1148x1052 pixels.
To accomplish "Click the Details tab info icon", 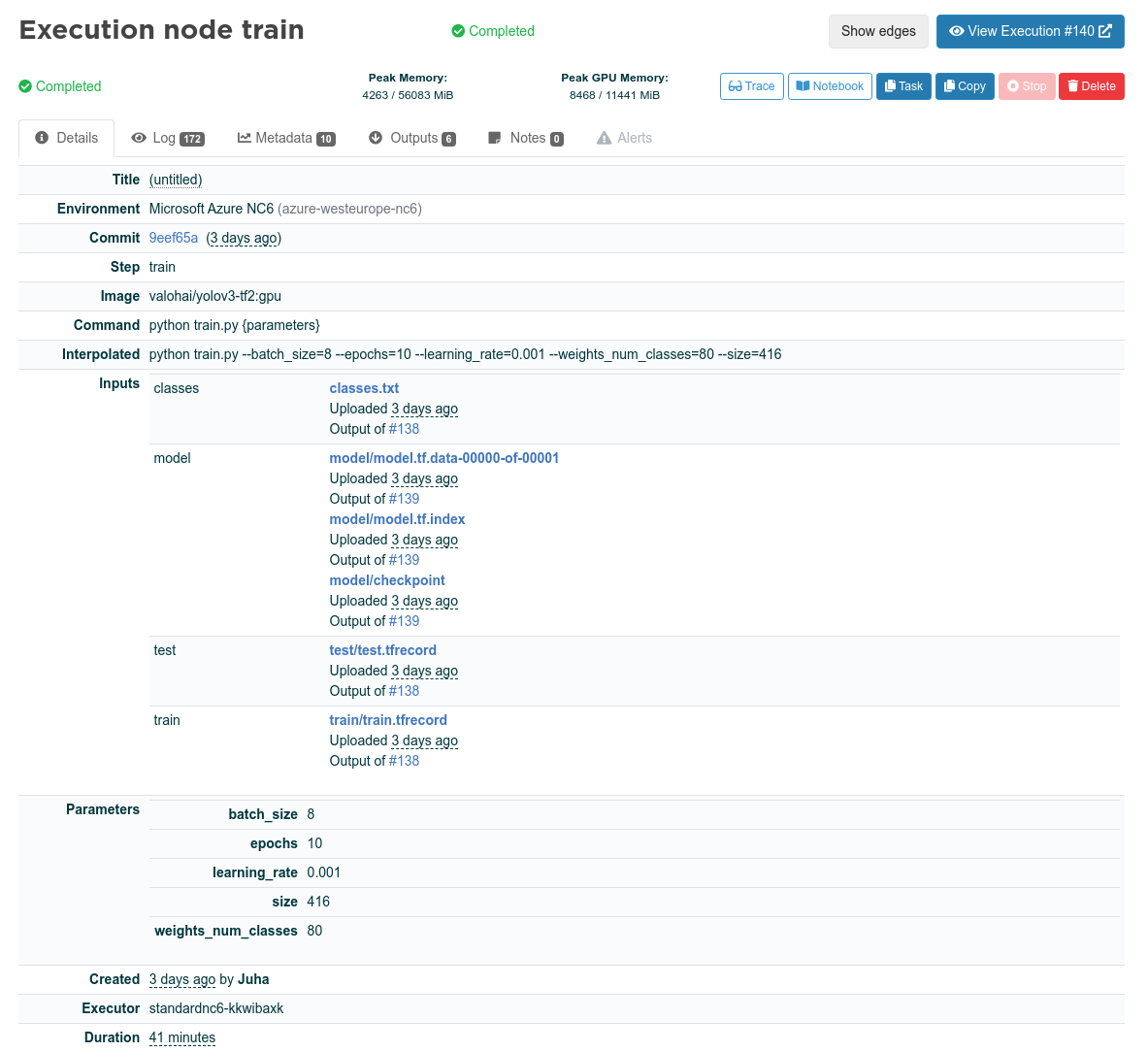I will point(42,138).
